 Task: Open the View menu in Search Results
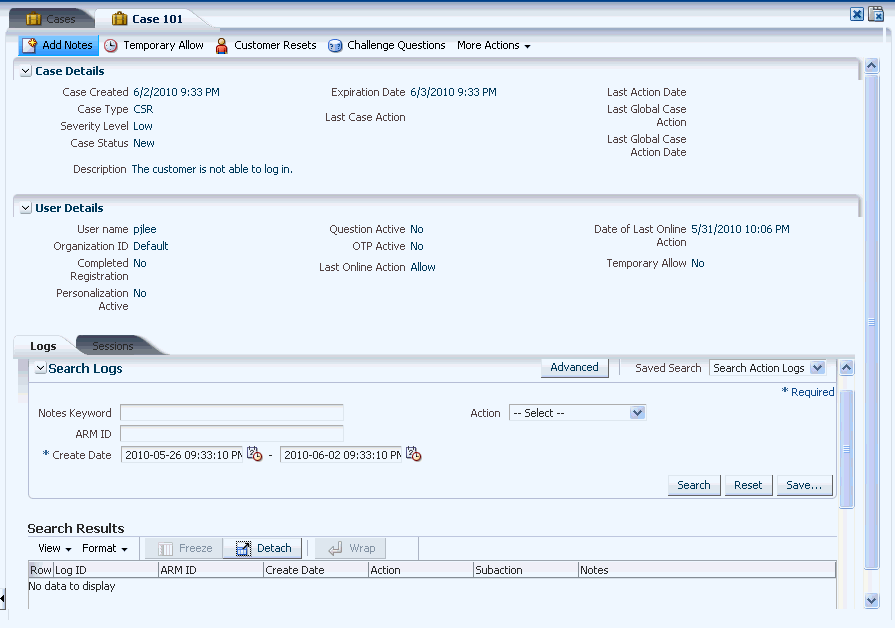48,548
